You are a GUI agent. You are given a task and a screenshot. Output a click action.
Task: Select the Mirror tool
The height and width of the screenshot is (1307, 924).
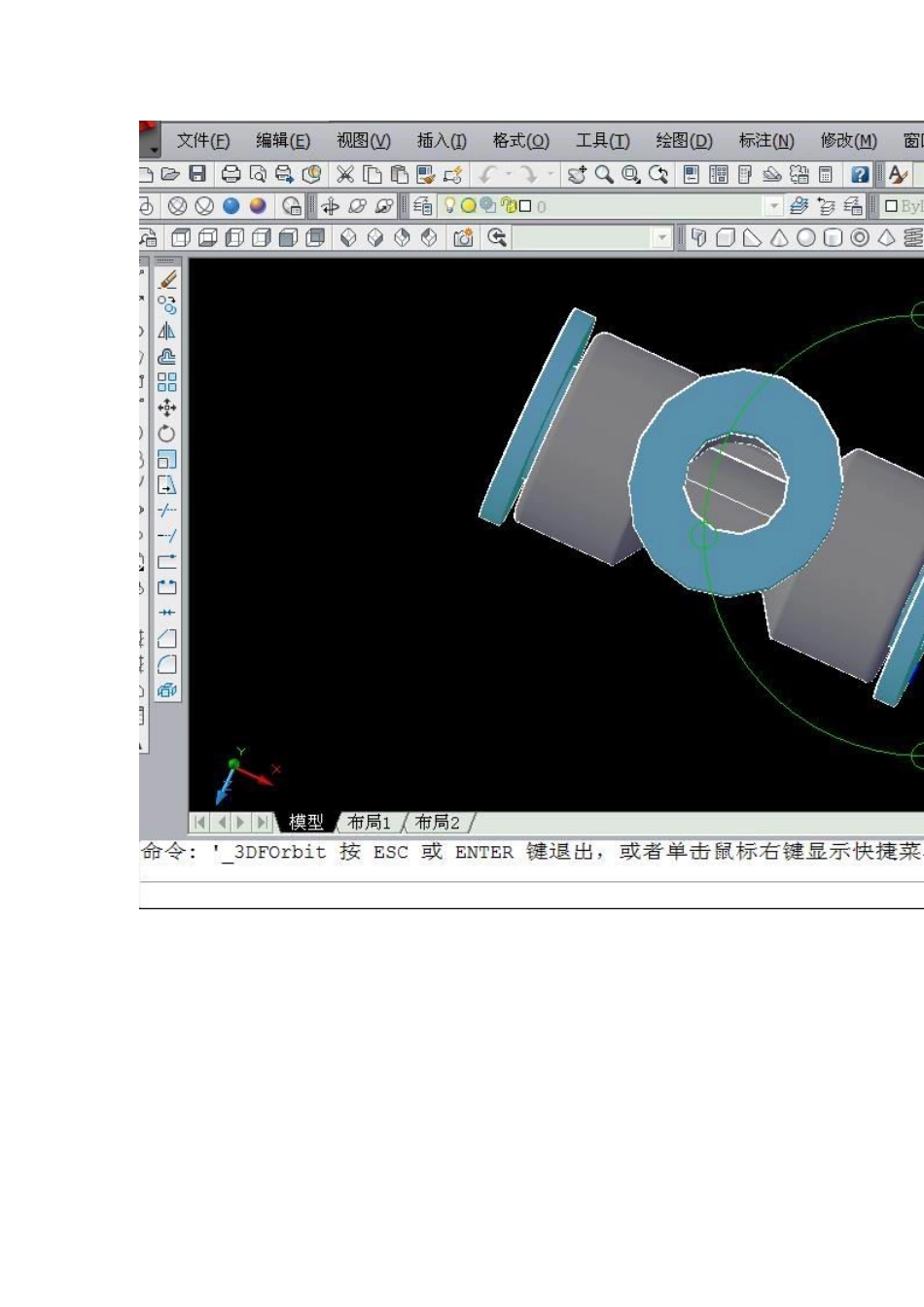pyautogui.click(x=167, y=331)
